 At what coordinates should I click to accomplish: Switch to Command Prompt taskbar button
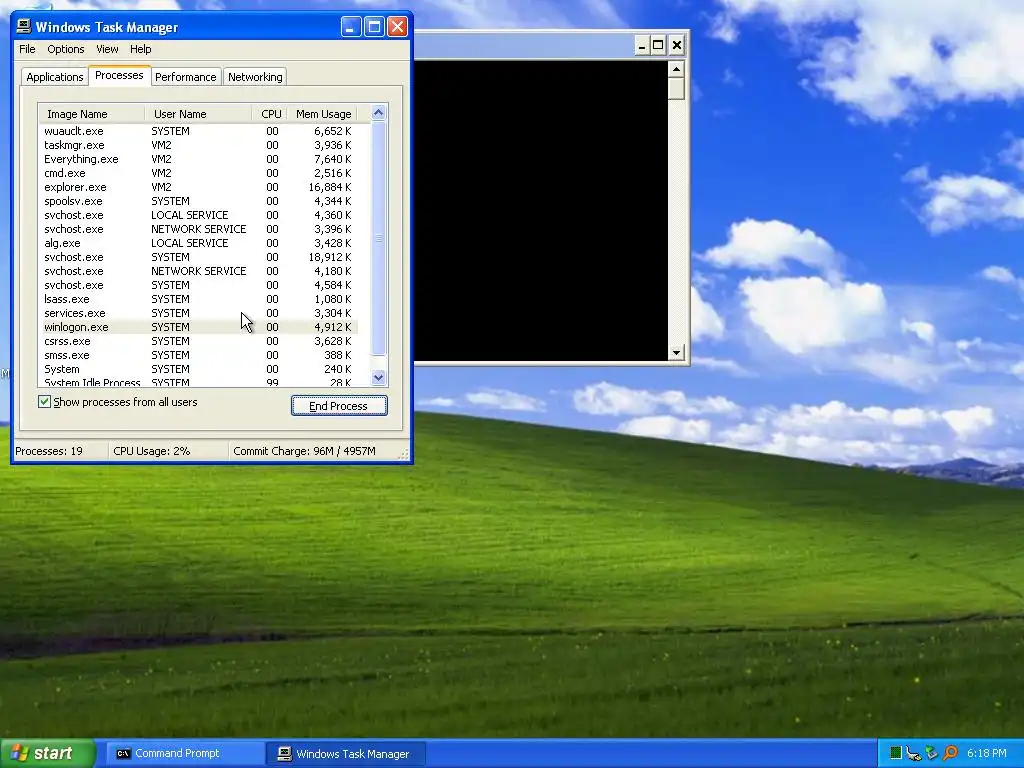185,753
